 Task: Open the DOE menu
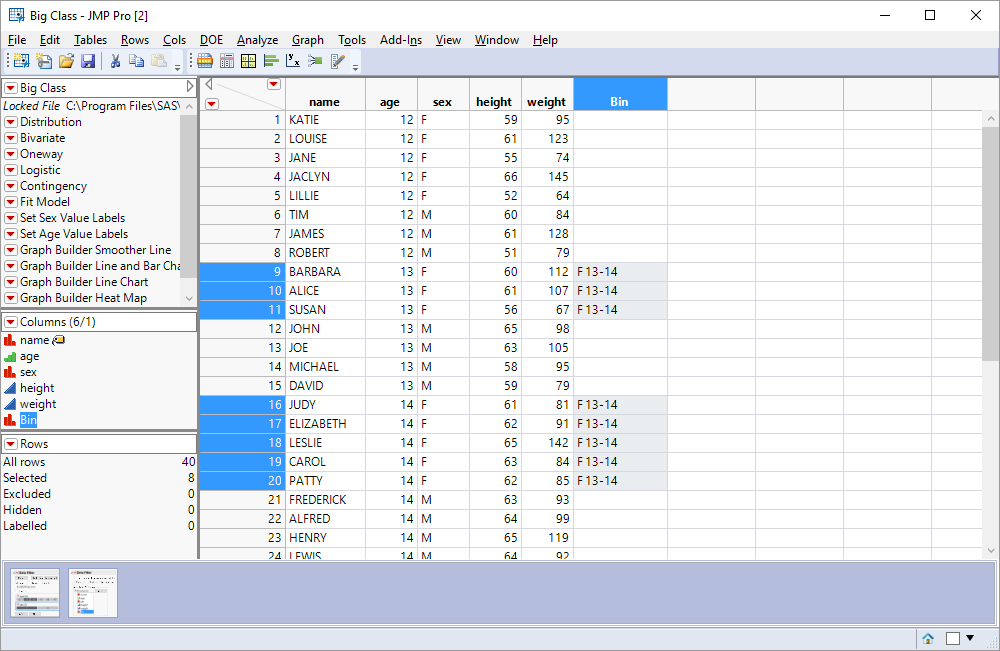point(211,40)
